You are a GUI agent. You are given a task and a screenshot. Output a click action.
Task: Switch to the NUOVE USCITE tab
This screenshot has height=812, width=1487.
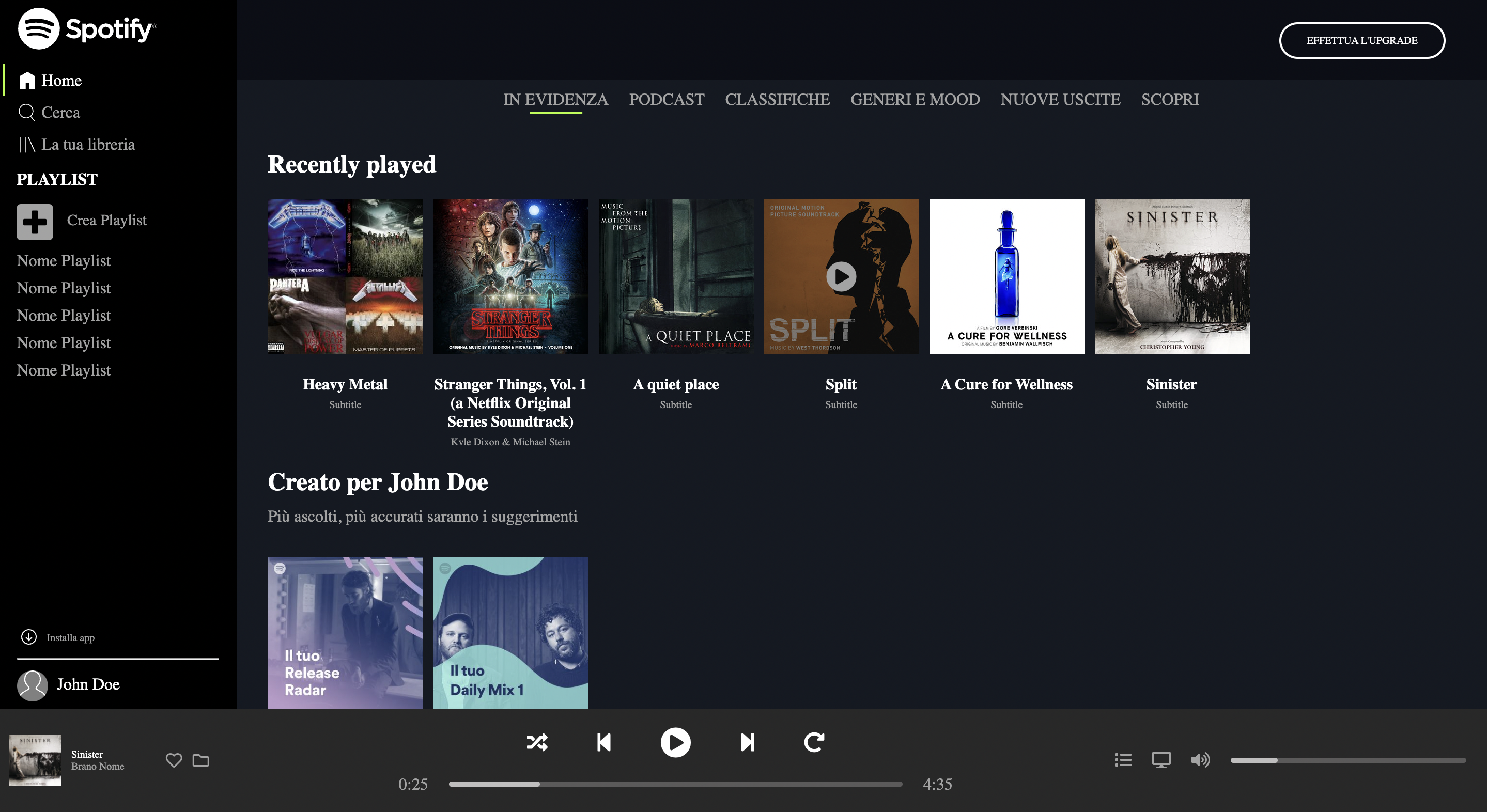(x=1060, y=99)
